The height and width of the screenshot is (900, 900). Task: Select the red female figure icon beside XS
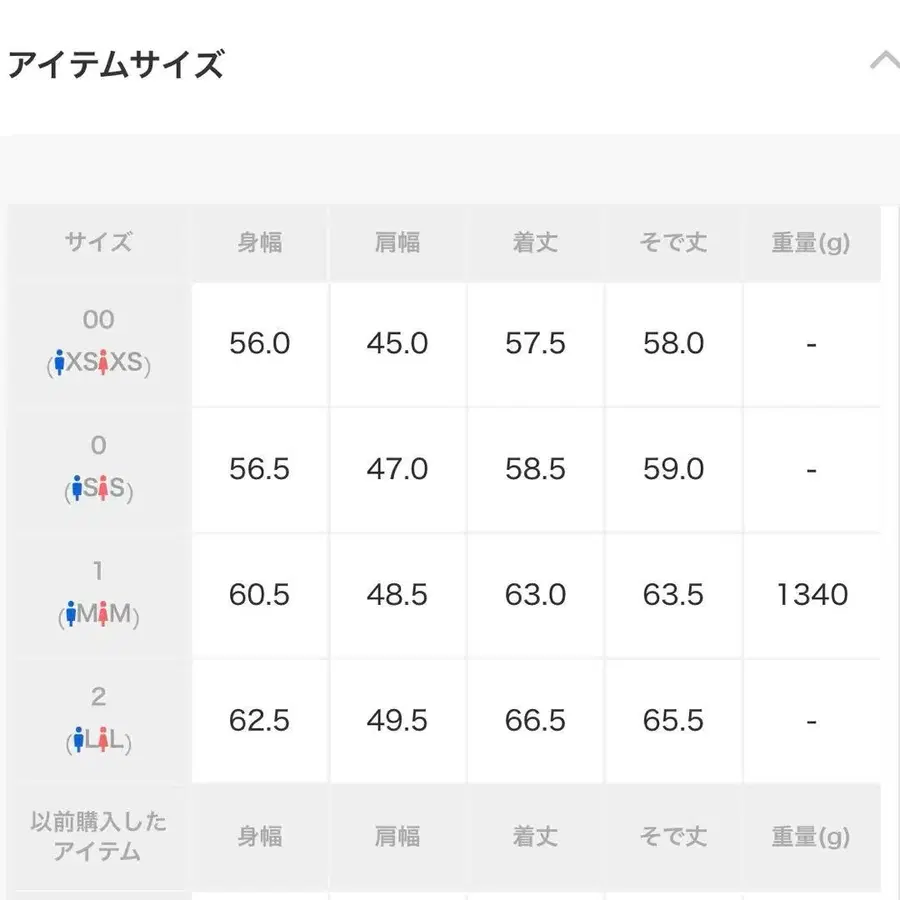pyautogui.click(x=102, y=363)
